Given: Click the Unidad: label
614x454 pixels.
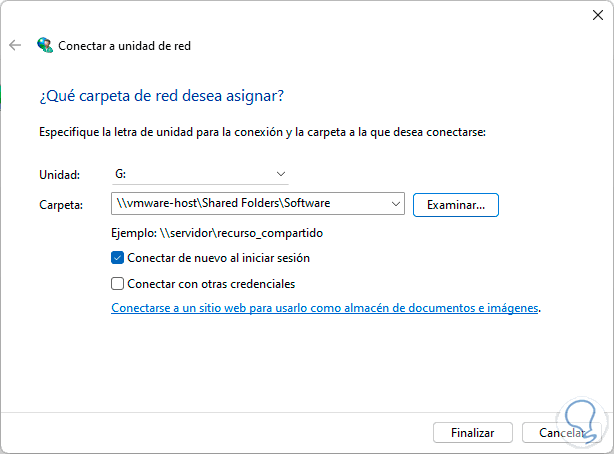Looking at the screenshot, I should (58, 174).
